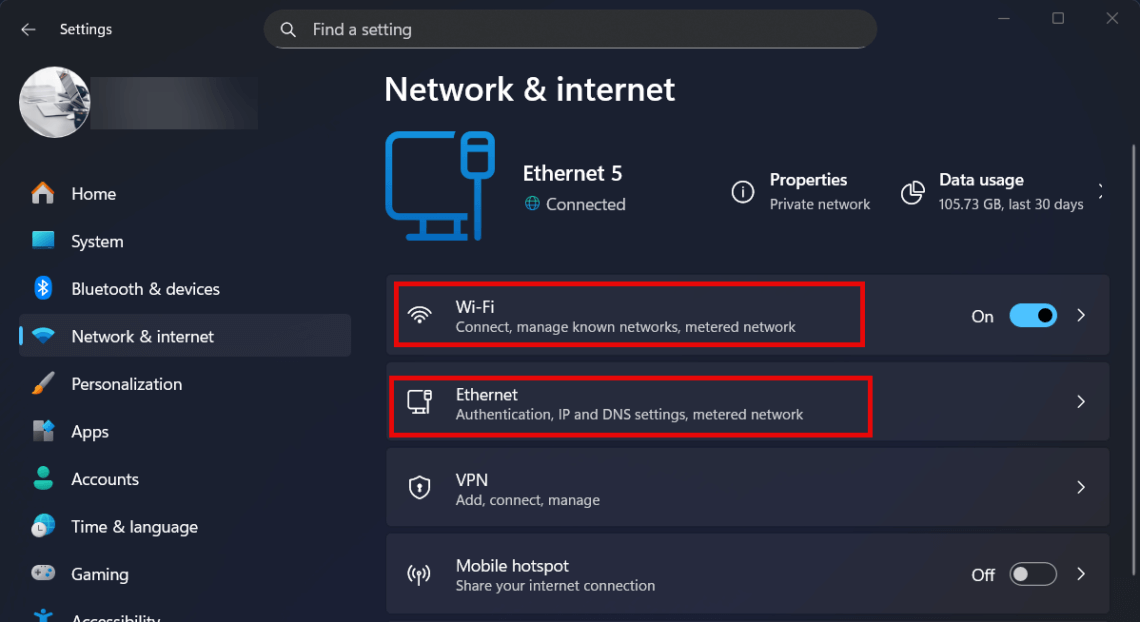Expand the Ethernet settings chevron
Image resolution: width=1140 pixels, height=622 pixels.
[x=1081, y=401]
